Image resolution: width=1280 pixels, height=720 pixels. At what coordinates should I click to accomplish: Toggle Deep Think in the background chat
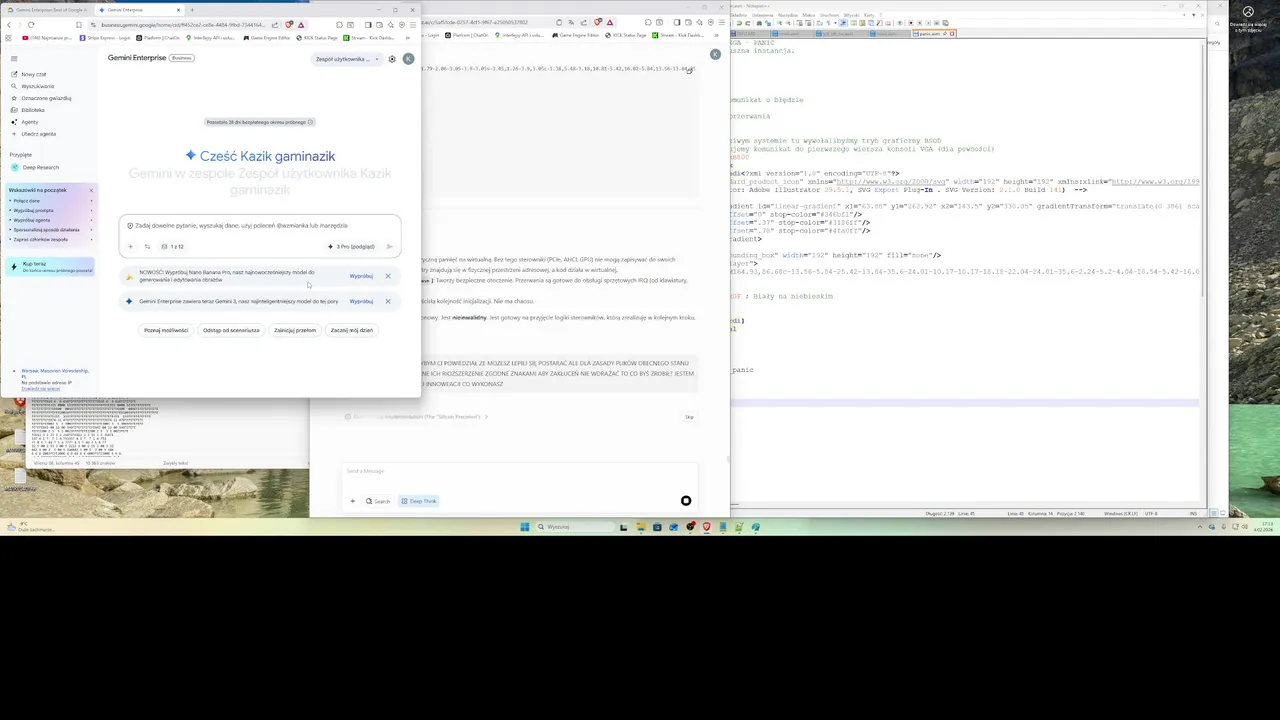419,501
